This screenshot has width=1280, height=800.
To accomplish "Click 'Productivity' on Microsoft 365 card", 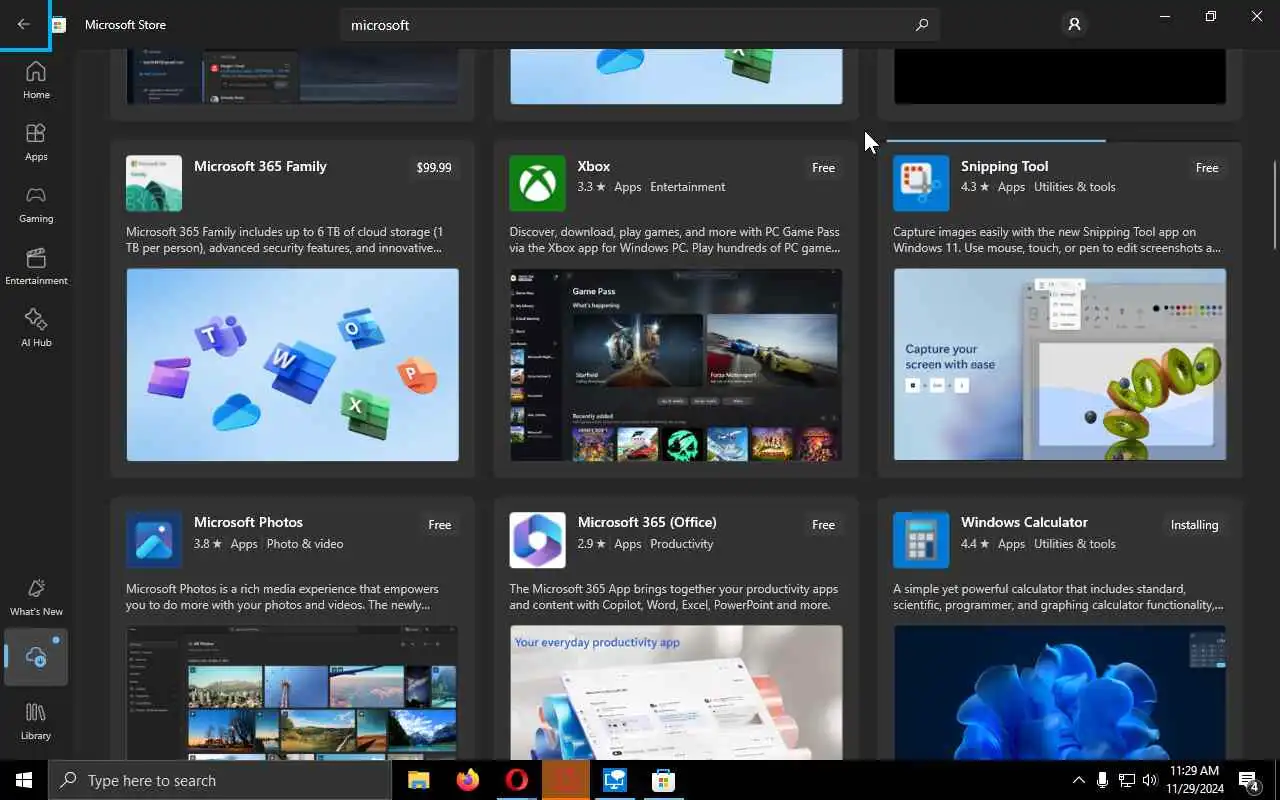I will 682,544.
